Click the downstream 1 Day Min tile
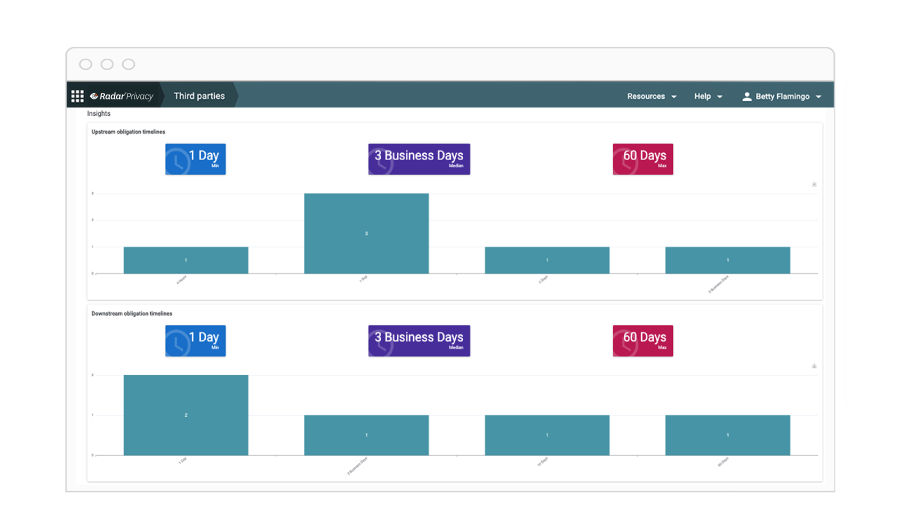 pyautogui.click(x=195, y=341)
